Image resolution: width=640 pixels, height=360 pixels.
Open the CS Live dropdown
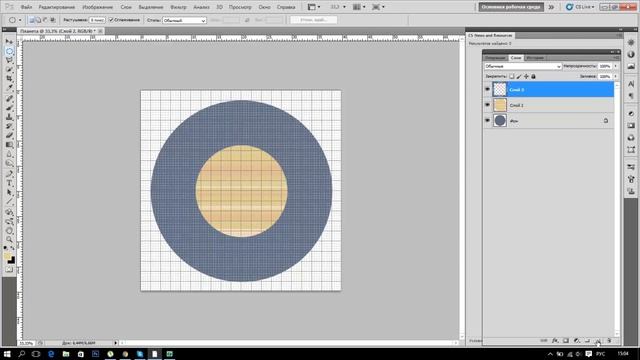pyautogui.click(x=580, y=7)
